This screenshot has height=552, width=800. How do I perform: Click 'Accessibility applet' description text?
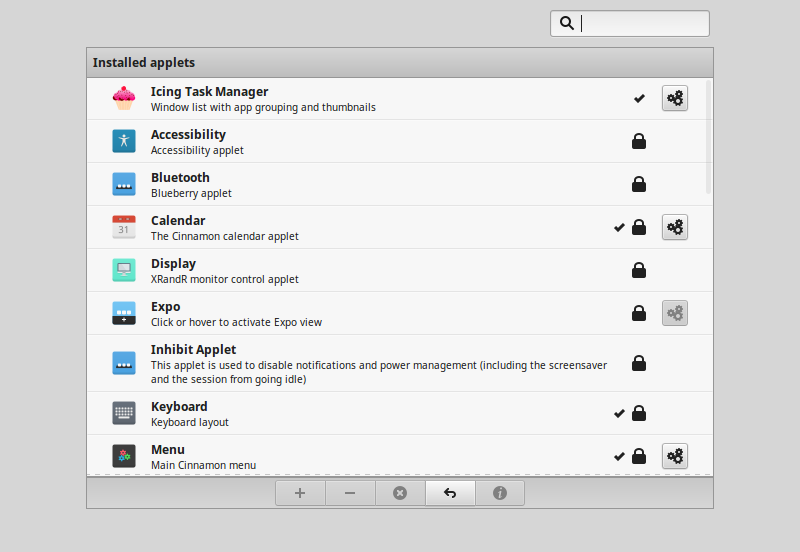click(x=197, y=150)
